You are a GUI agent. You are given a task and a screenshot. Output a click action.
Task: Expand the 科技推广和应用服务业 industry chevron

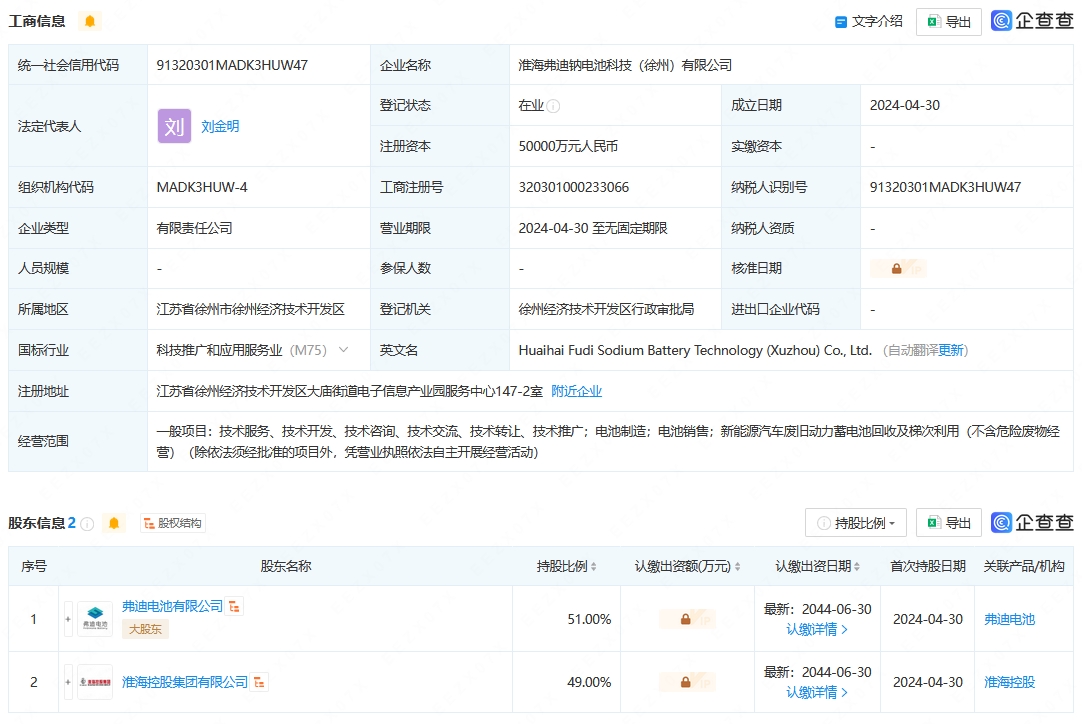tap(343, 350)
